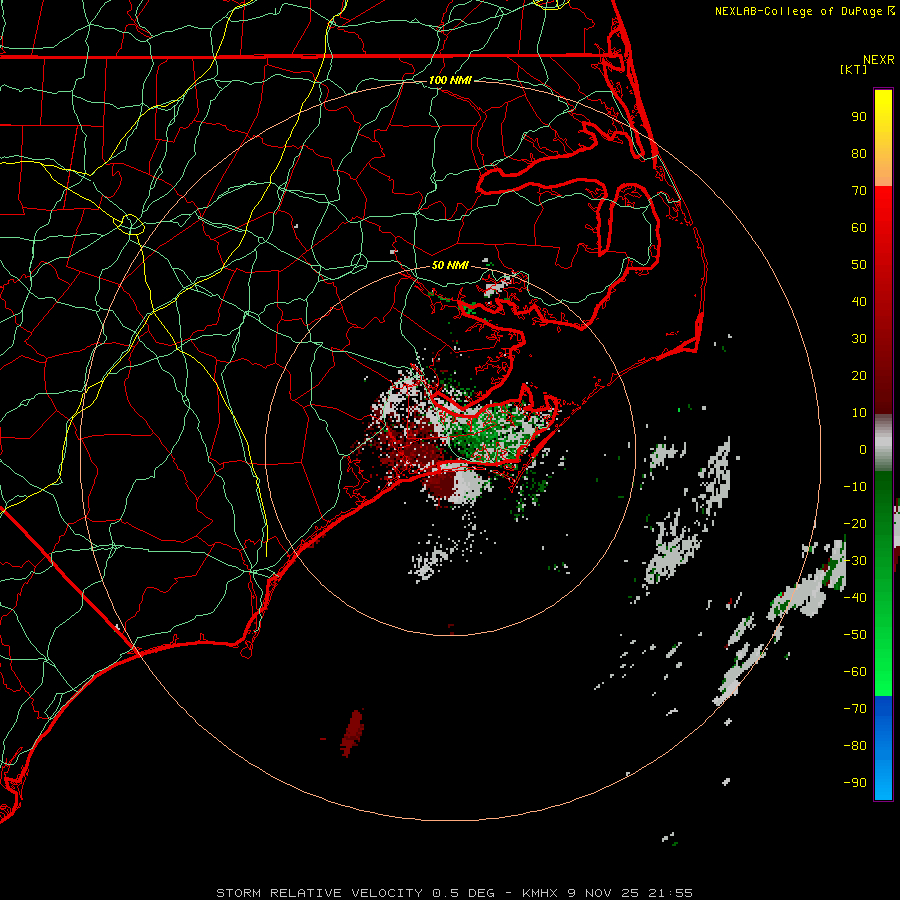Click the isolated dark red echo far offshore south

(352, 734)
